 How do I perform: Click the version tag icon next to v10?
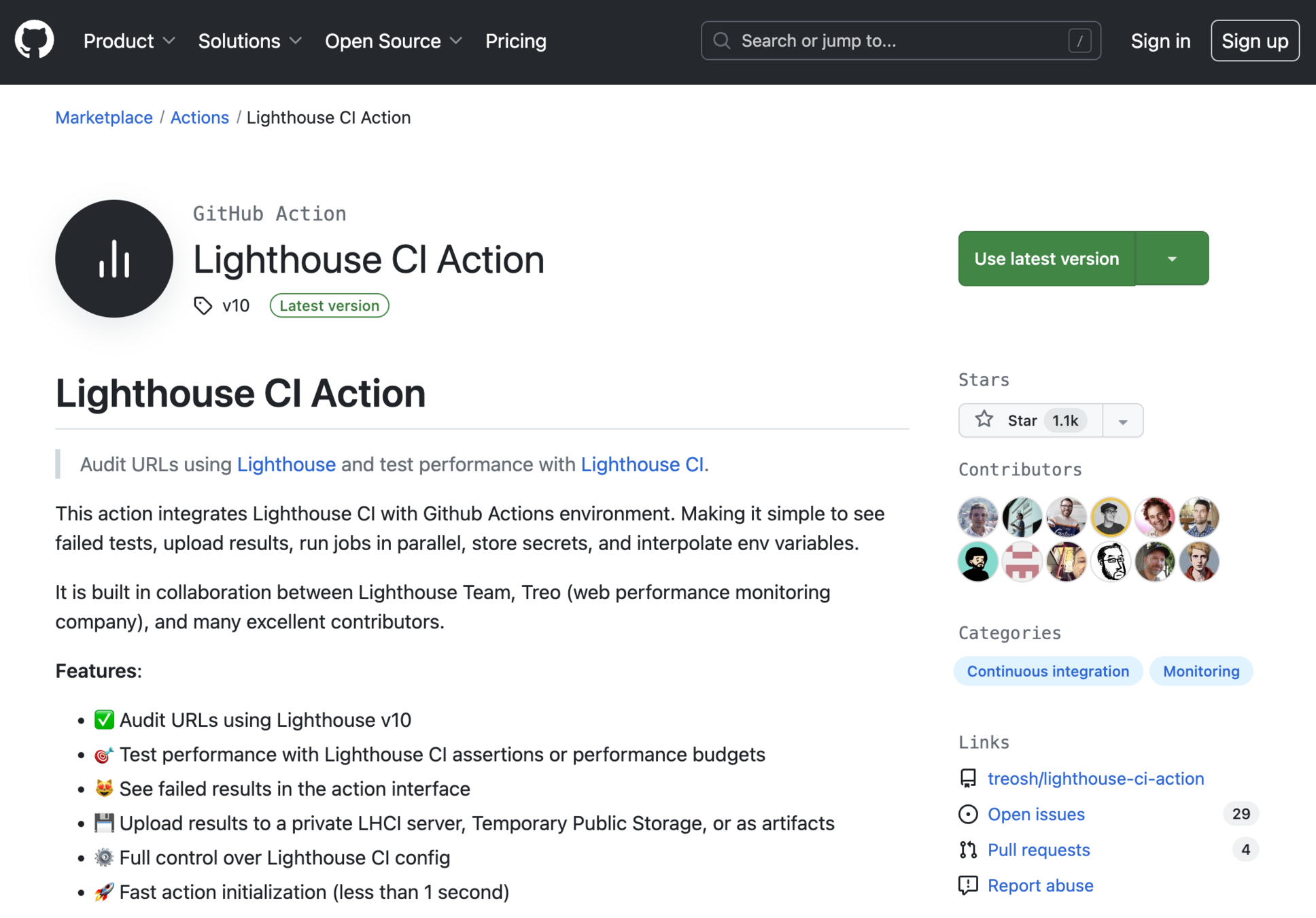click(x=203, y=305)
